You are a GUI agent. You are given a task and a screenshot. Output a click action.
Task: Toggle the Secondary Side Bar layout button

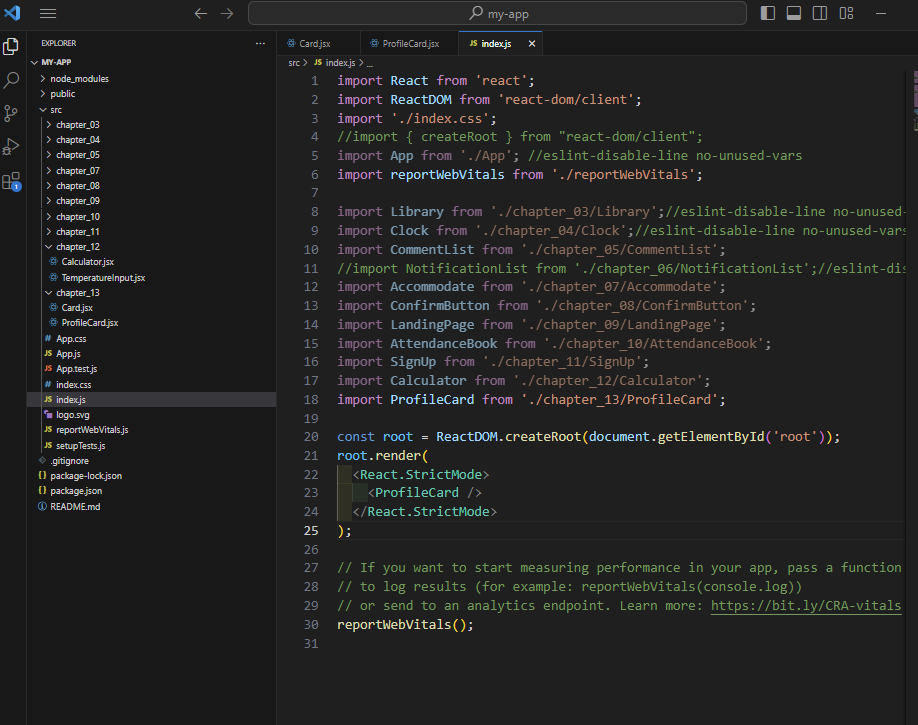[820, 13]
